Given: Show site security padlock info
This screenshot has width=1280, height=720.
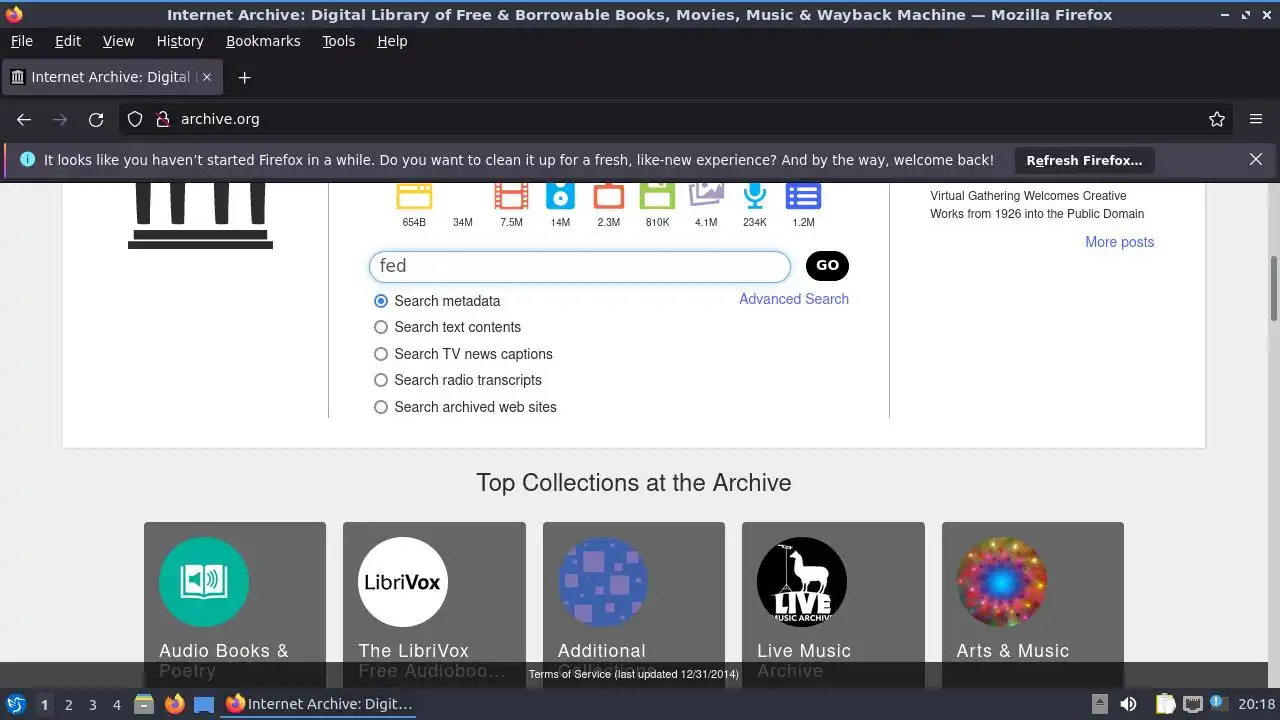Looking at the screenshot, I should (x=163, y=119).
